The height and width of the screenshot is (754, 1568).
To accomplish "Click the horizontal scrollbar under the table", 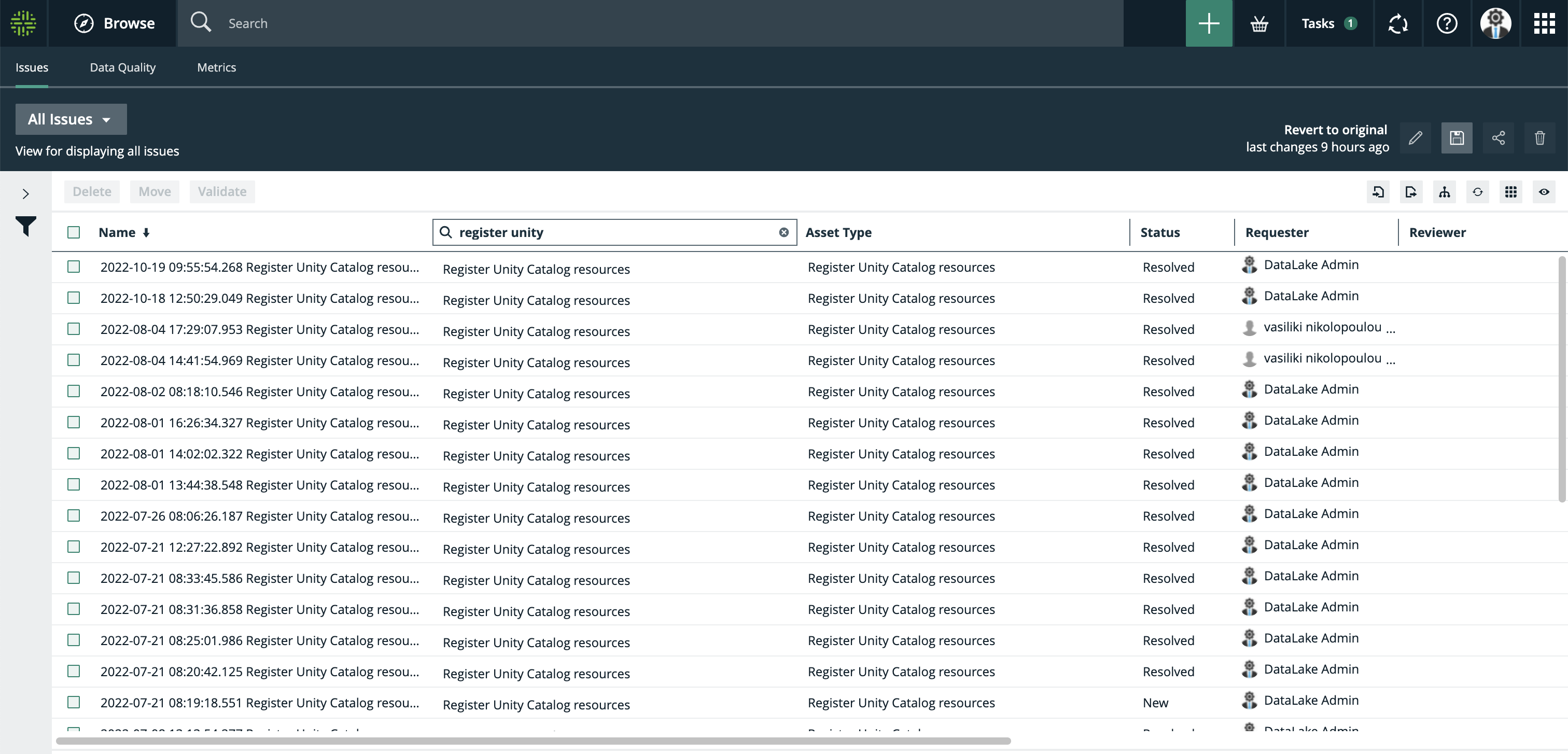I will [533, 741].
